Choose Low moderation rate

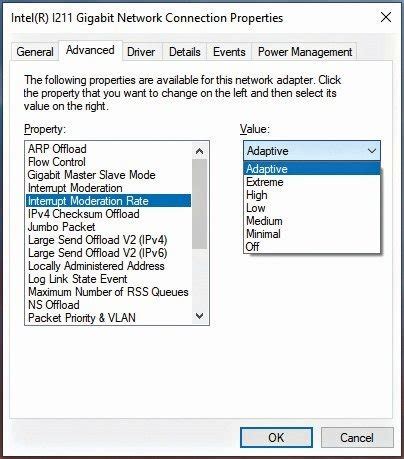pos(312,208)
